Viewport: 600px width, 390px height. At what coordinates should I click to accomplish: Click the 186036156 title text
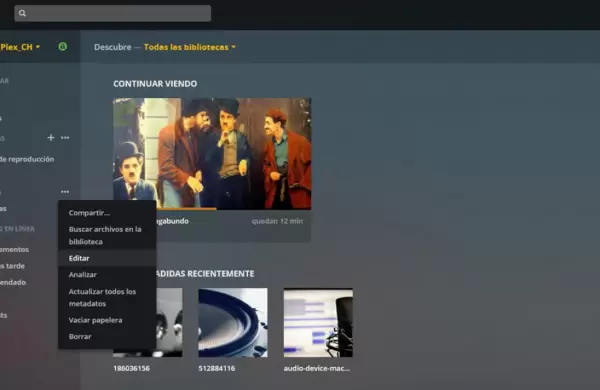(x=131, y=368)
